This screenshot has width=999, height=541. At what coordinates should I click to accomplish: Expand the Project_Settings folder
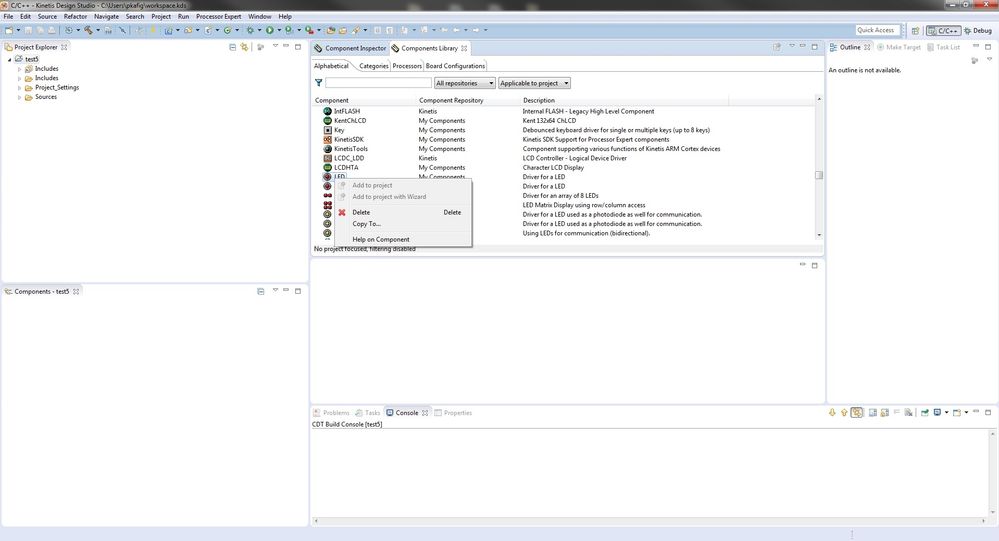point(20,88)
